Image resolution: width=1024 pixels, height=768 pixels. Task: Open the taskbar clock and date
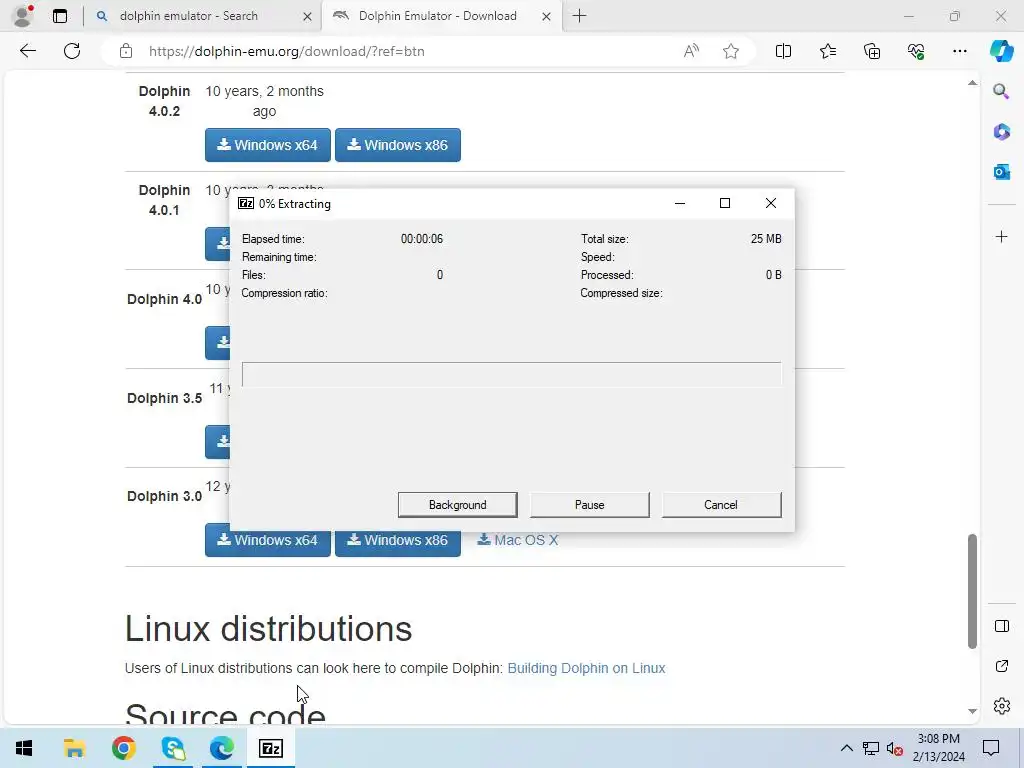pos(938,748)
